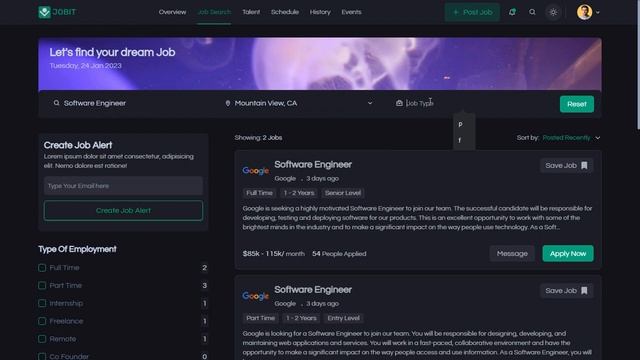Click the Entry Level tag
The width and height of the screenshot is (640, 360).
coord(343,318)
